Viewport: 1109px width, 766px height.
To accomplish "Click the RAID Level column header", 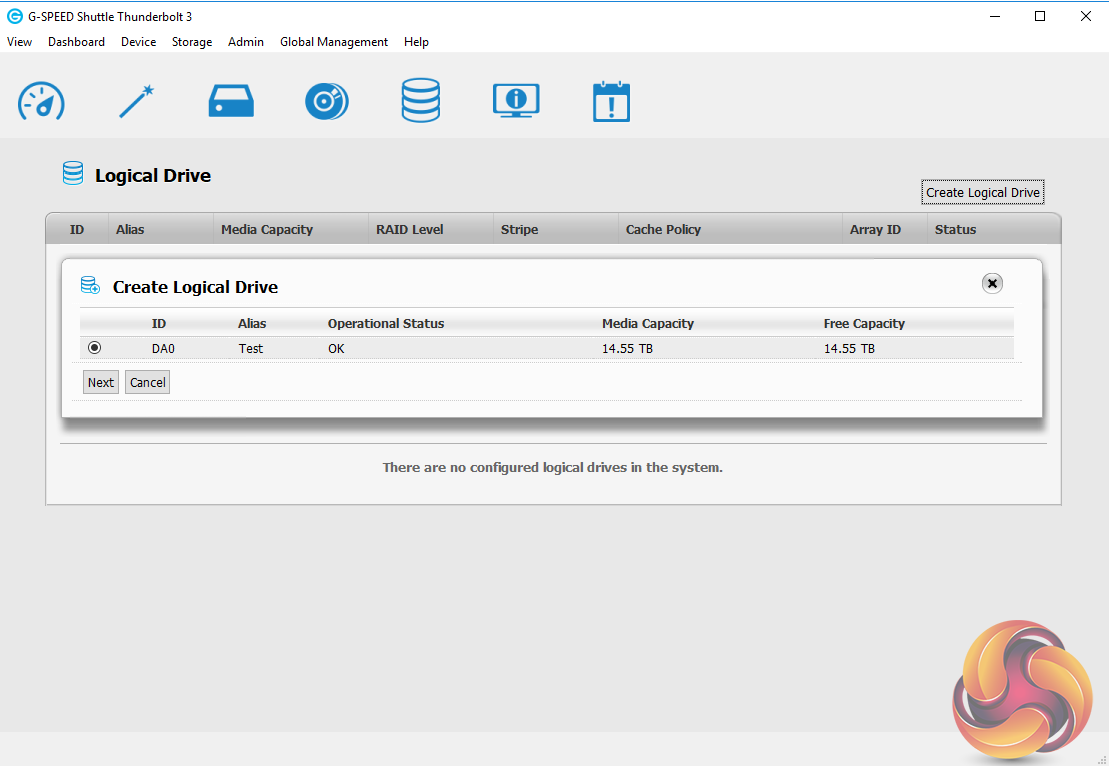I will (409, 230).
